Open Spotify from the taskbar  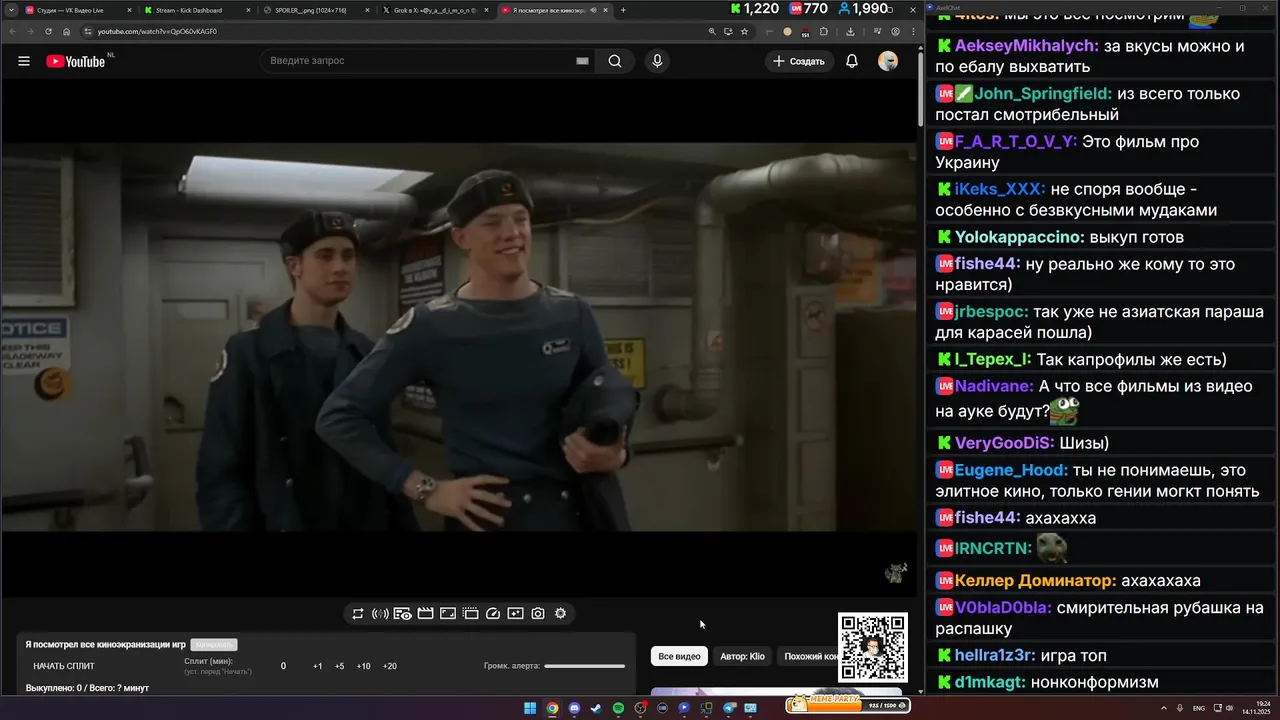click(618, 708)
